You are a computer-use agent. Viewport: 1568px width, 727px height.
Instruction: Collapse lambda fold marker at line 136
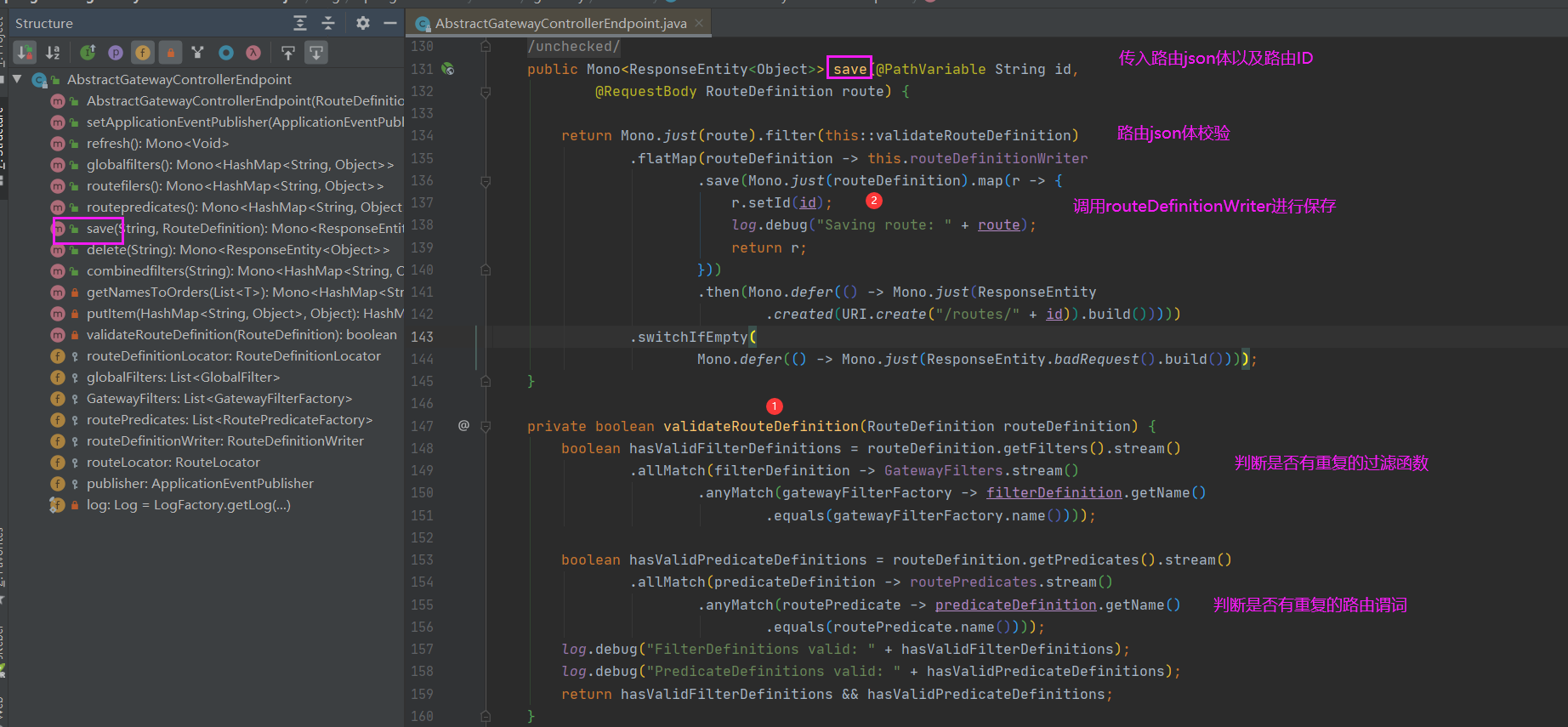486,180
